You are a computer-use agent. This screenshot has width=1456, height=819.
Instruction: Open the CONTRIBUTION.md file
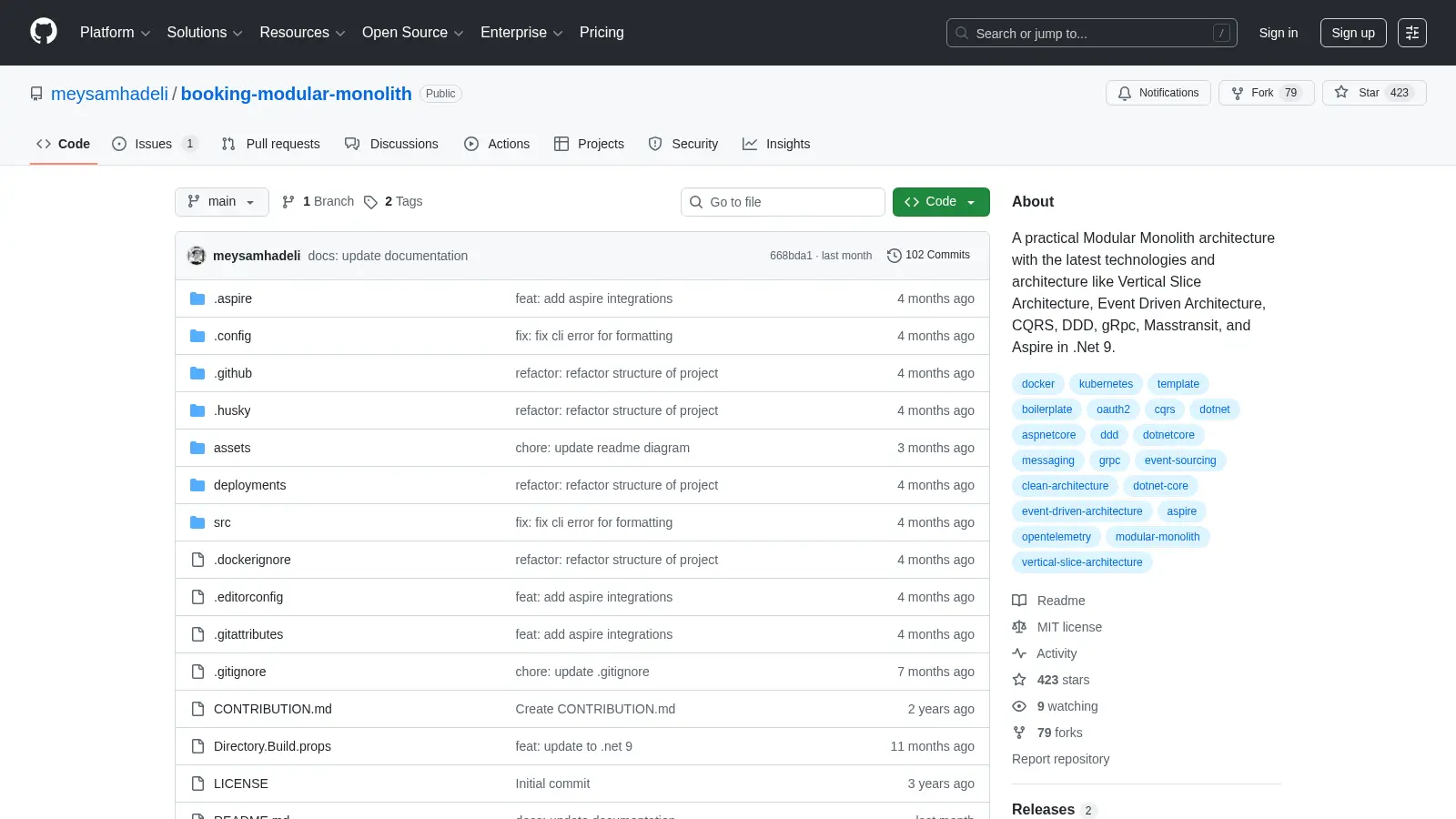pos(272,709)
